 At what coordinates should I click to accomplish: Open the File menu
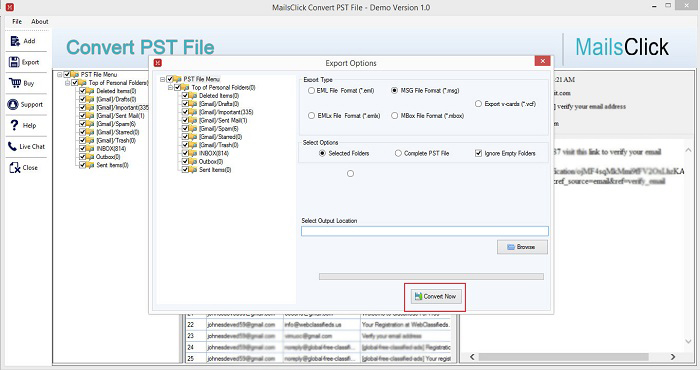[x=17, y=21]
